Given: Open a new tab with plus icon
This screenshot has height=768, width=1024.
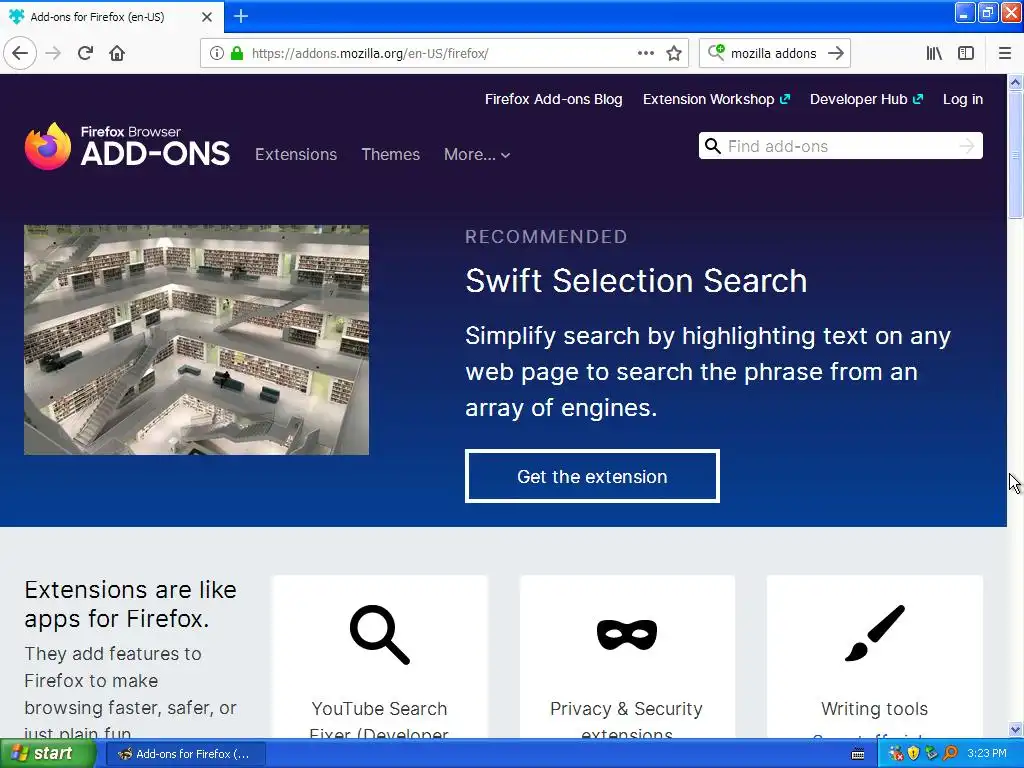Looking at the screenshot, I should tap(240, 16).
